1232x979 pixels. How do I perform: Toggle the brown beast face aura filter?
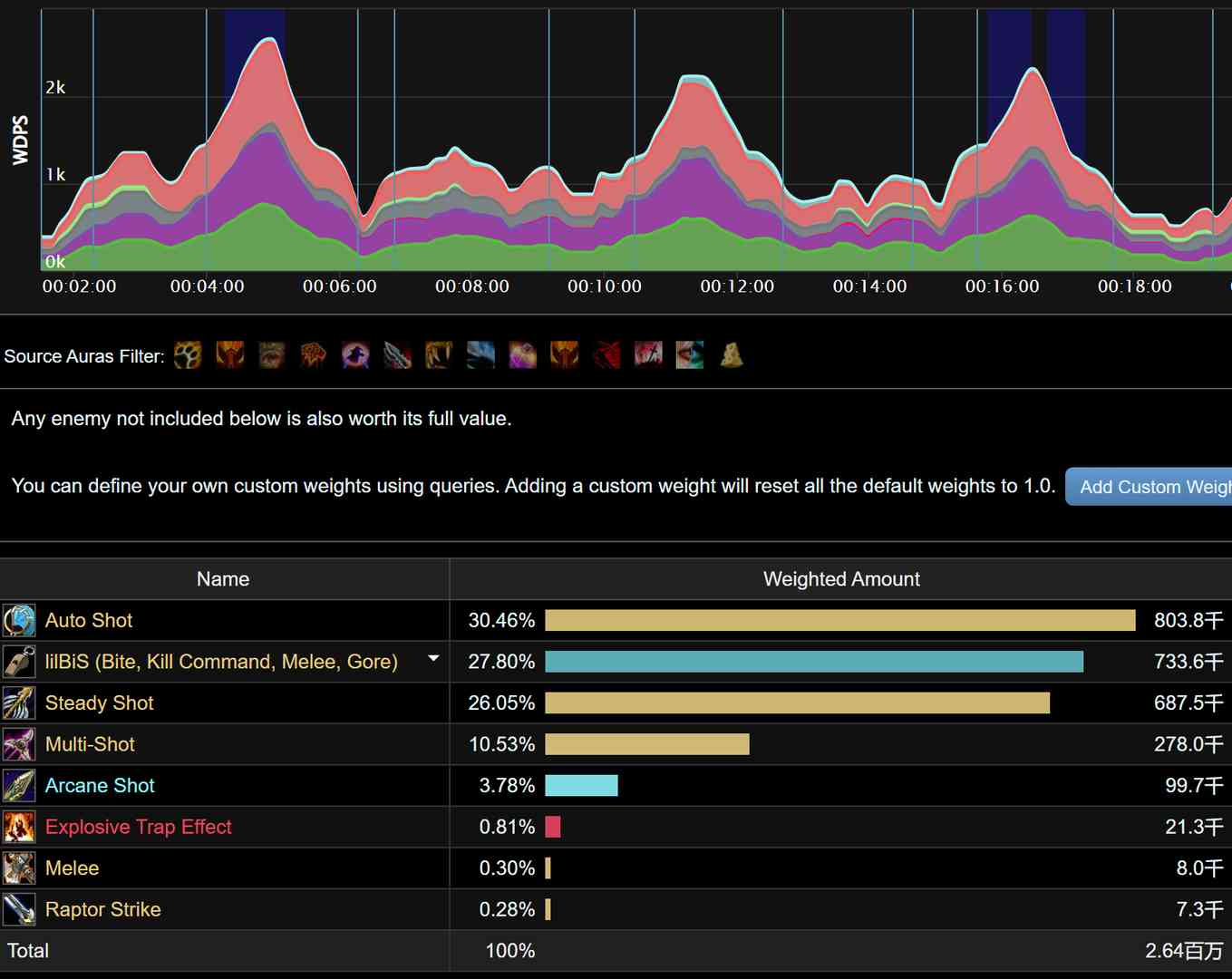tap(271, 354)
